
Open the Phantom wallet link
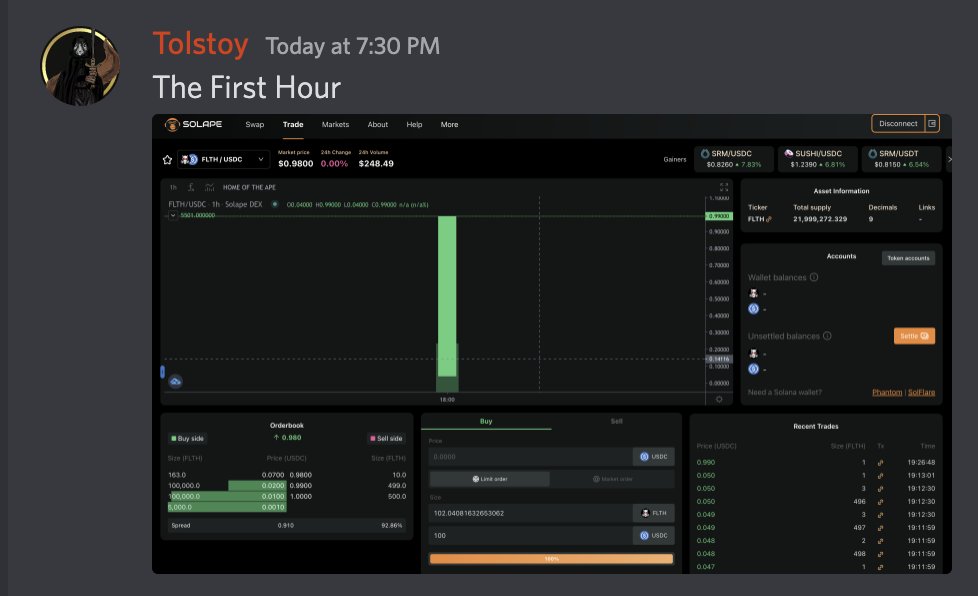pyautogui.click(x=887, y=392)
